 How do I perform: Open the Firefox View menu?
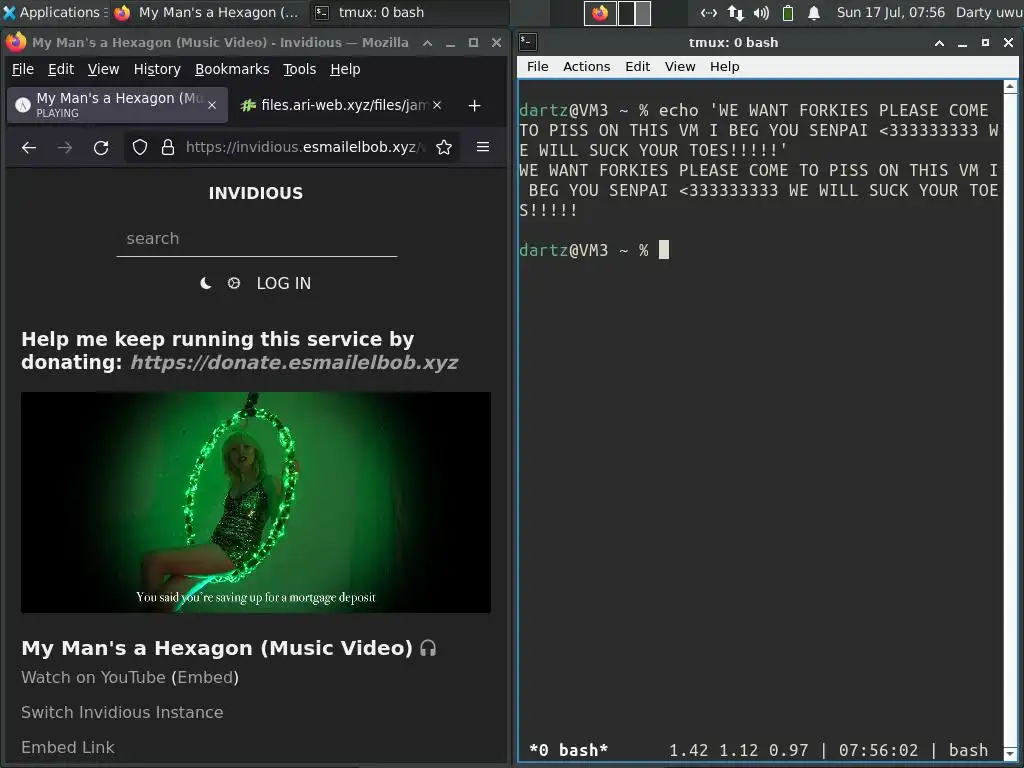tap(103, 69)
